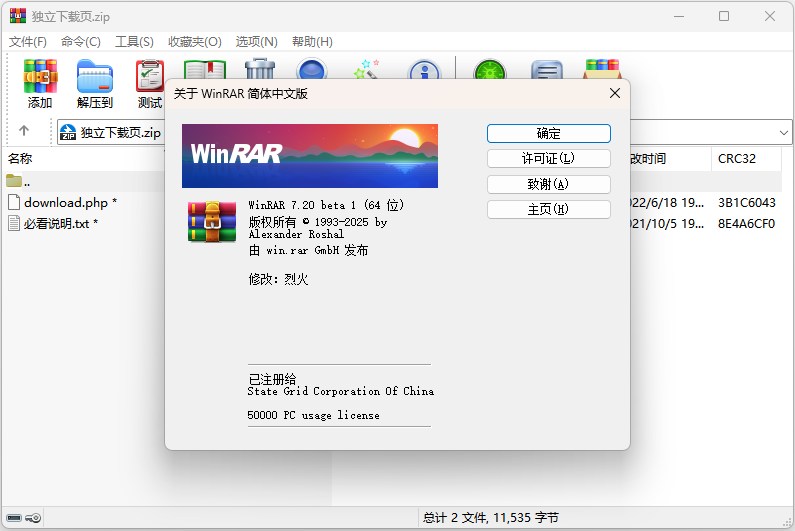Sort by the 修改时间 column header
795x531 pixels.
[x=648, y=159]
